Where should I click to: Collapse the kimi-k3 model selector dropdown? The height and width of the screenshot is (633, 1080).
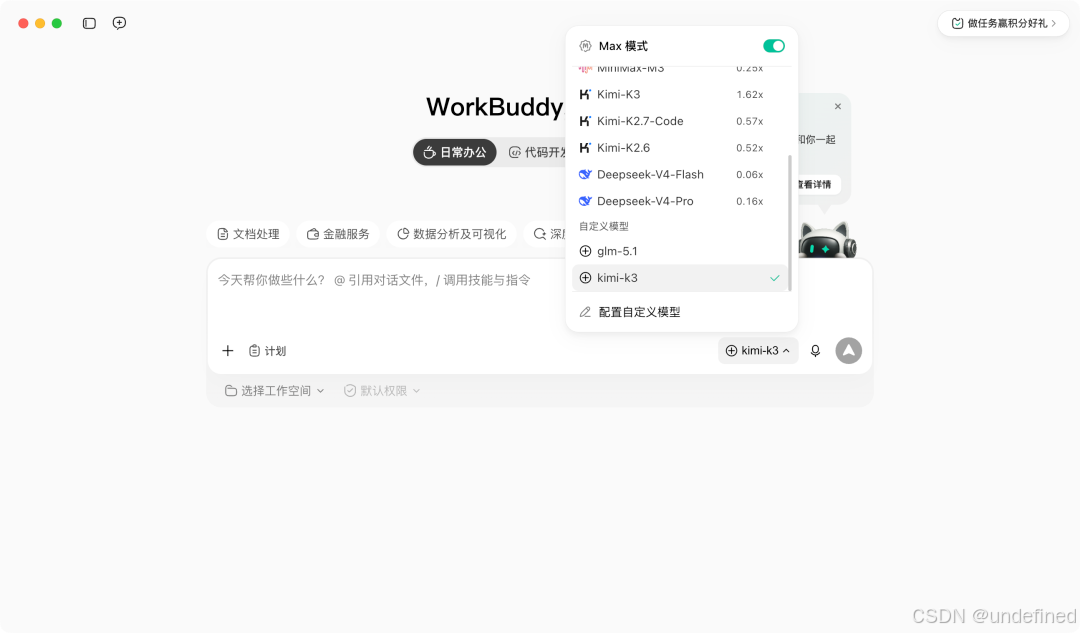758,351
